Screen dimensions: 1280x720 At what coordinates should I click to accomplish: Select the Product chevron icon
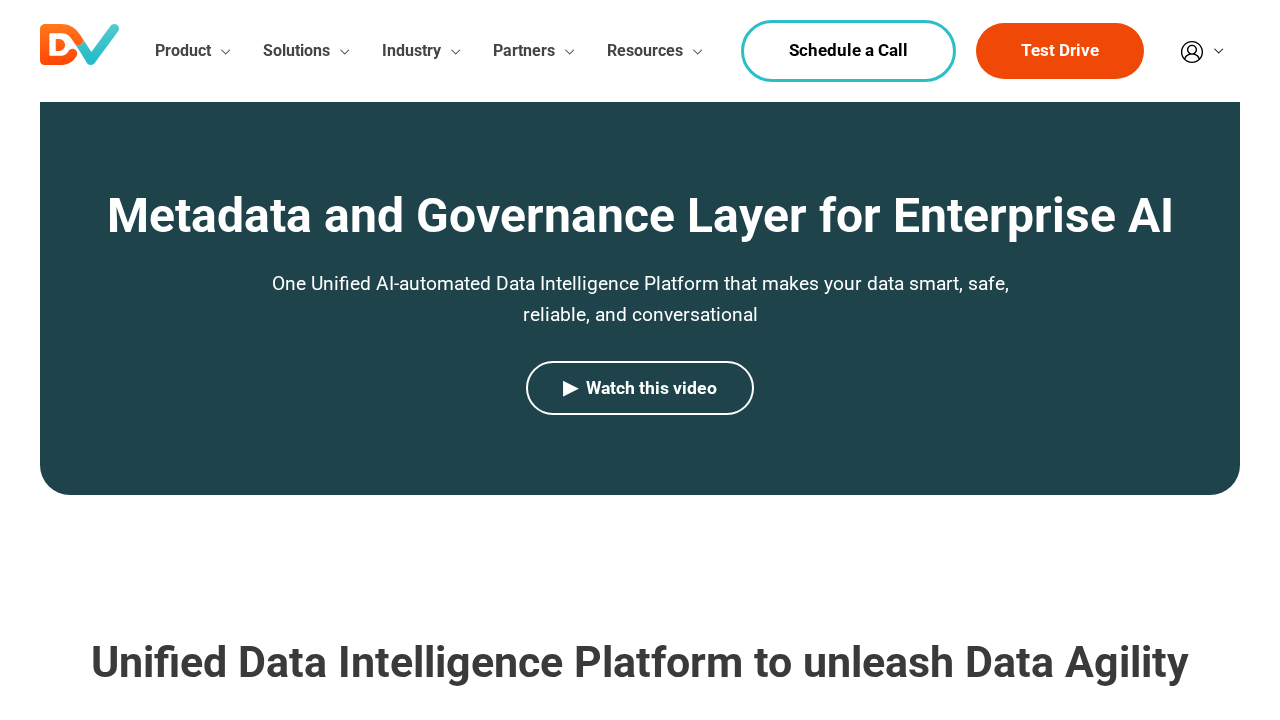(x=224, y=49)
